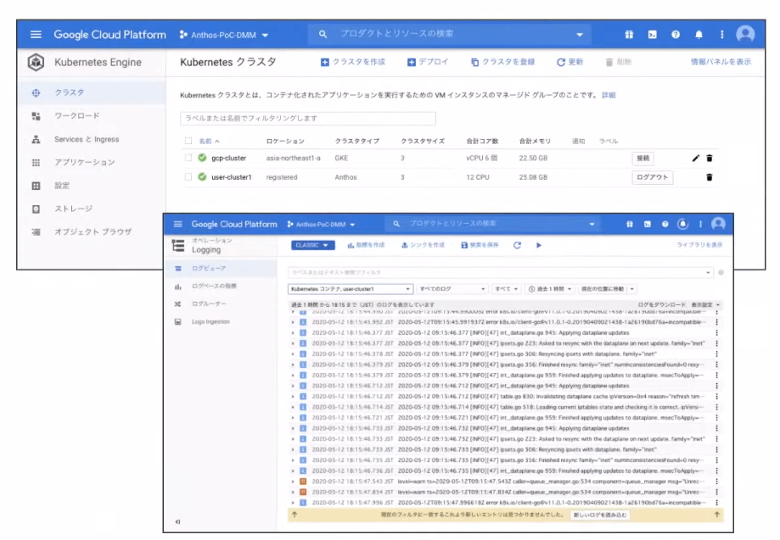Click the デプロイ deploy button

tap(427, 62)
